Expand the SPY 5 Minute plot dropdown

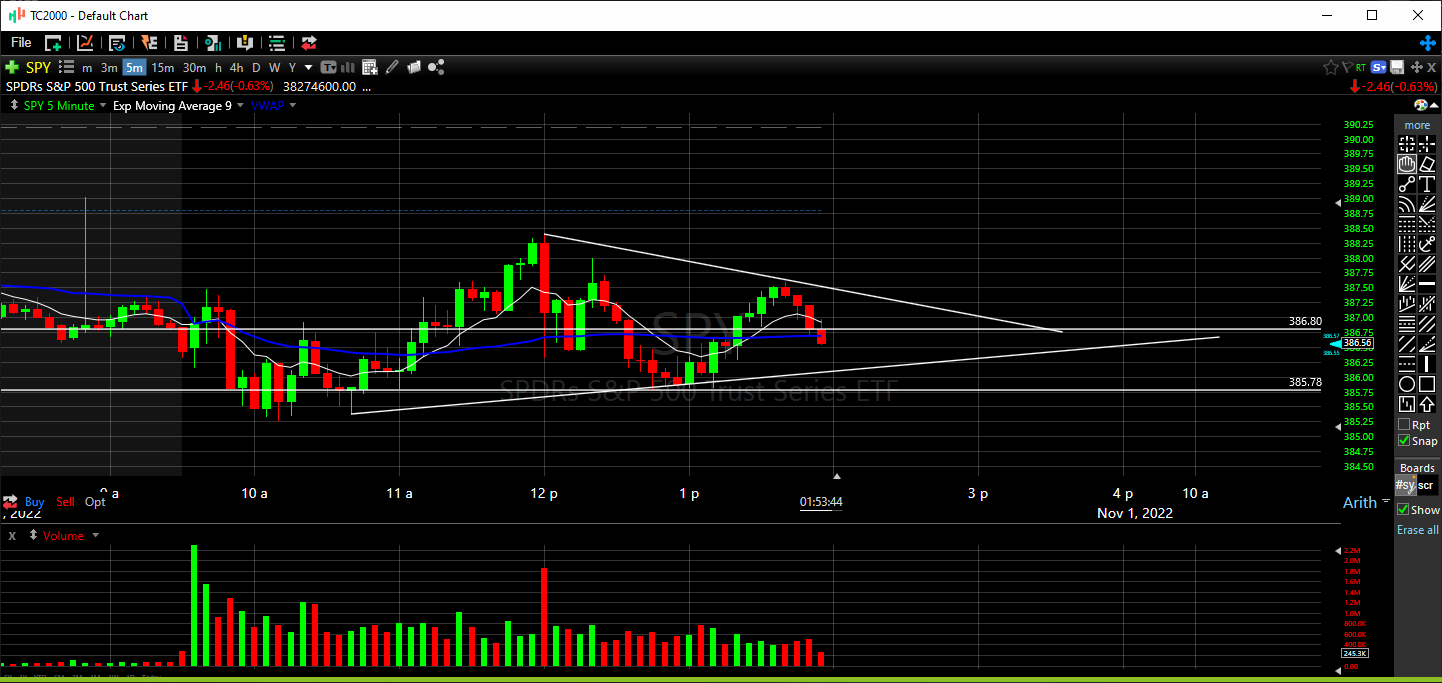[x=103, y=106]
